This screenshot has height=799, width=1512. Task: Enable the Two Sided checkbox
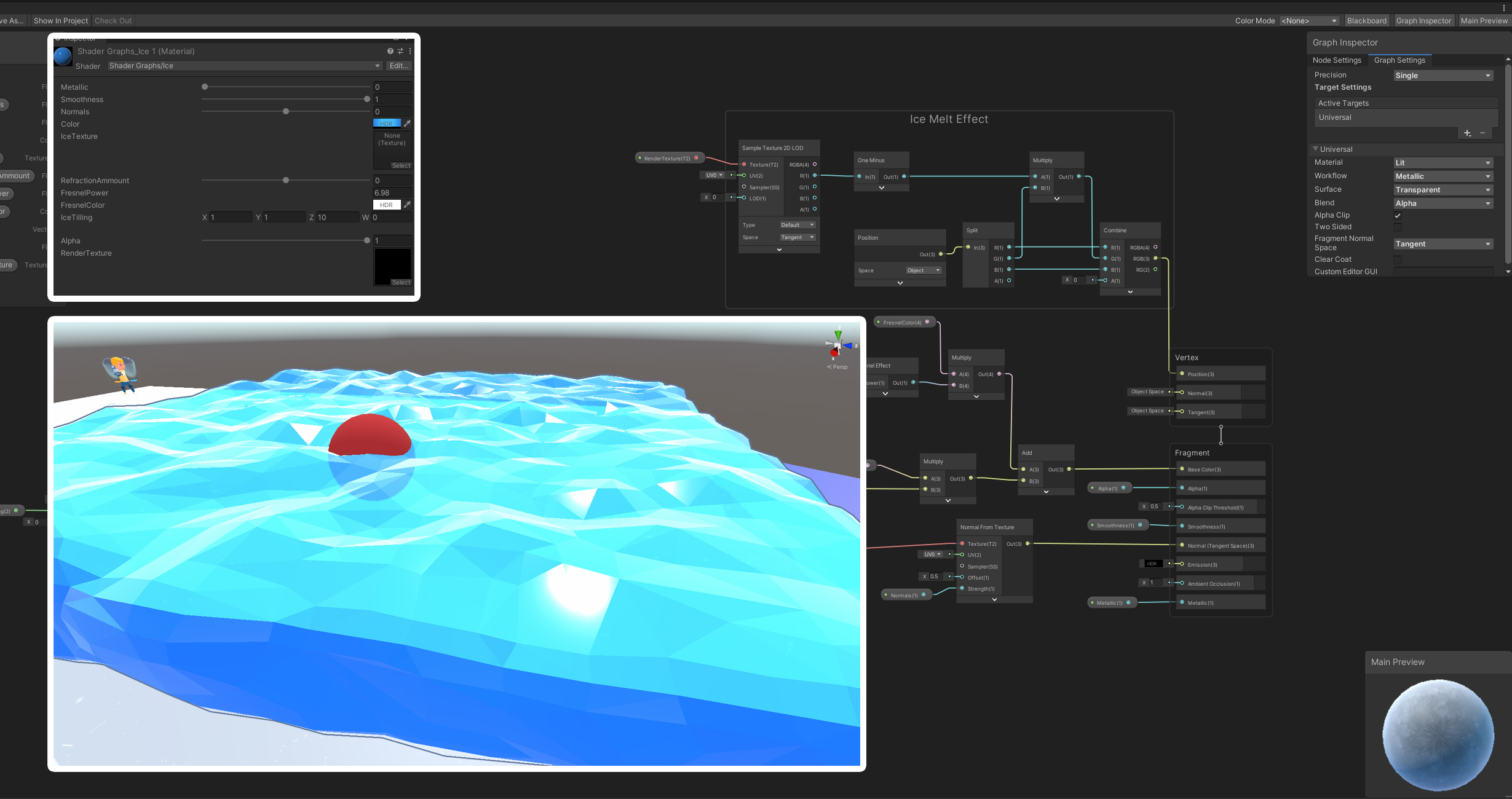pos(1398,227)
